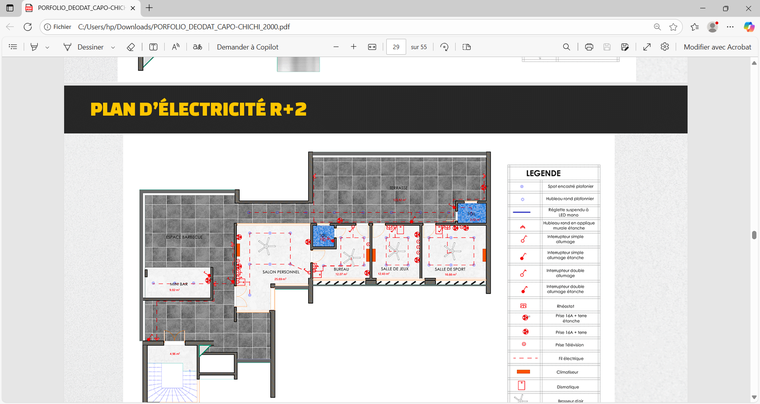Open a new browser tab
This screenshot has height=404, width=760.
(x=149, y=8)
